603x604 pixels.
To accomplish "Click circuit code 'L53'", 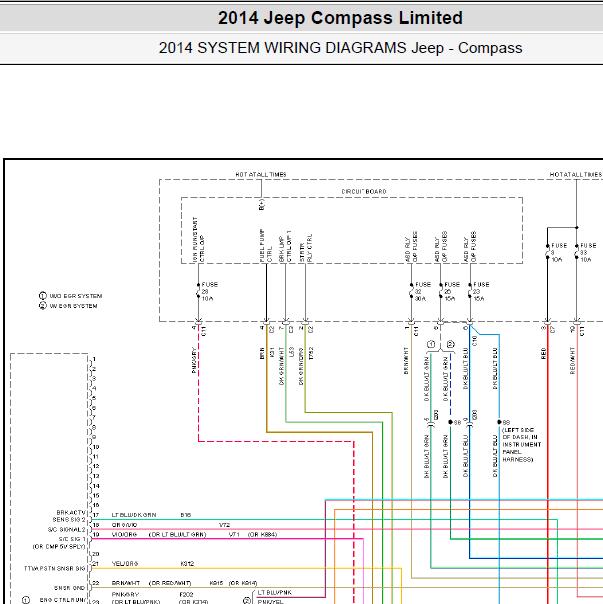I will click(x=291, y=352).
